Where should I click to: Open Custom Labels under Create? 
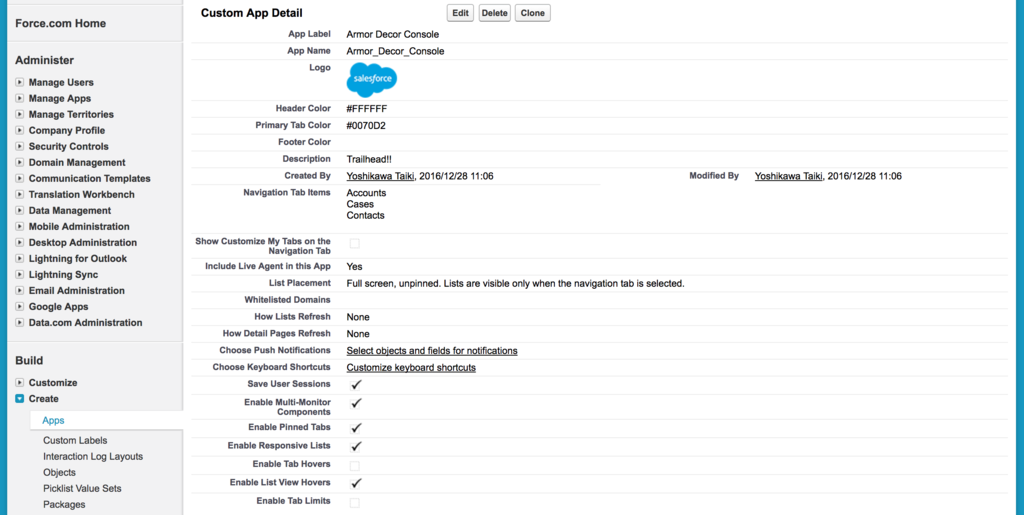[x=75, y=441]
